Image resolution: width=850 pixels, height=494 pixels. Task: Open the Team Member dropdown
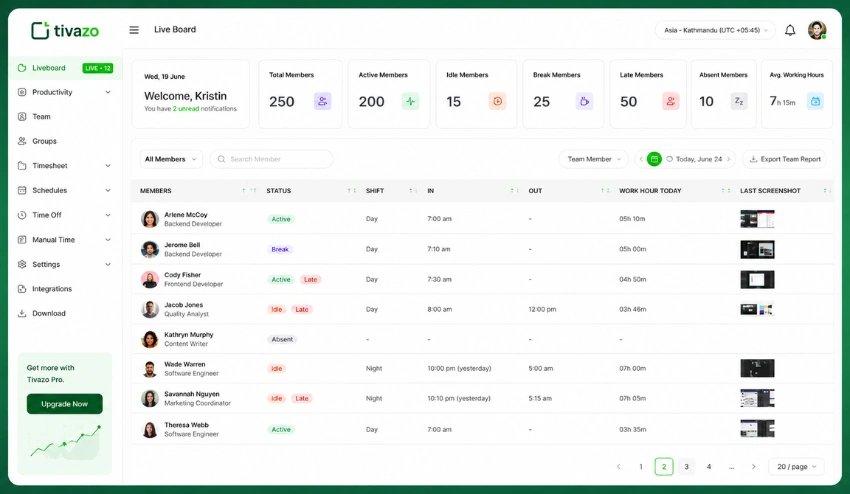pyautogui.click(x=594, y=159)
